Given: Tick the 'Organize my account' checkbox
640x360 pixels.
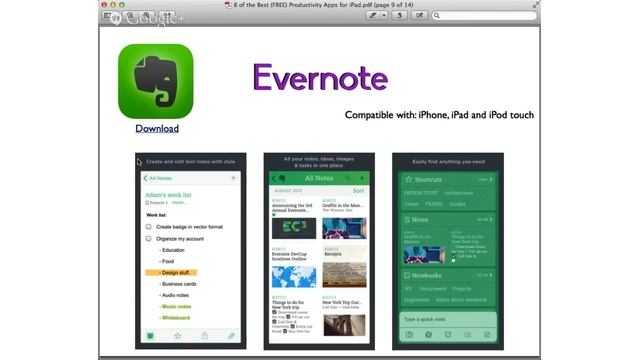Looking at the screenshot, I should (x=149, y=238).
